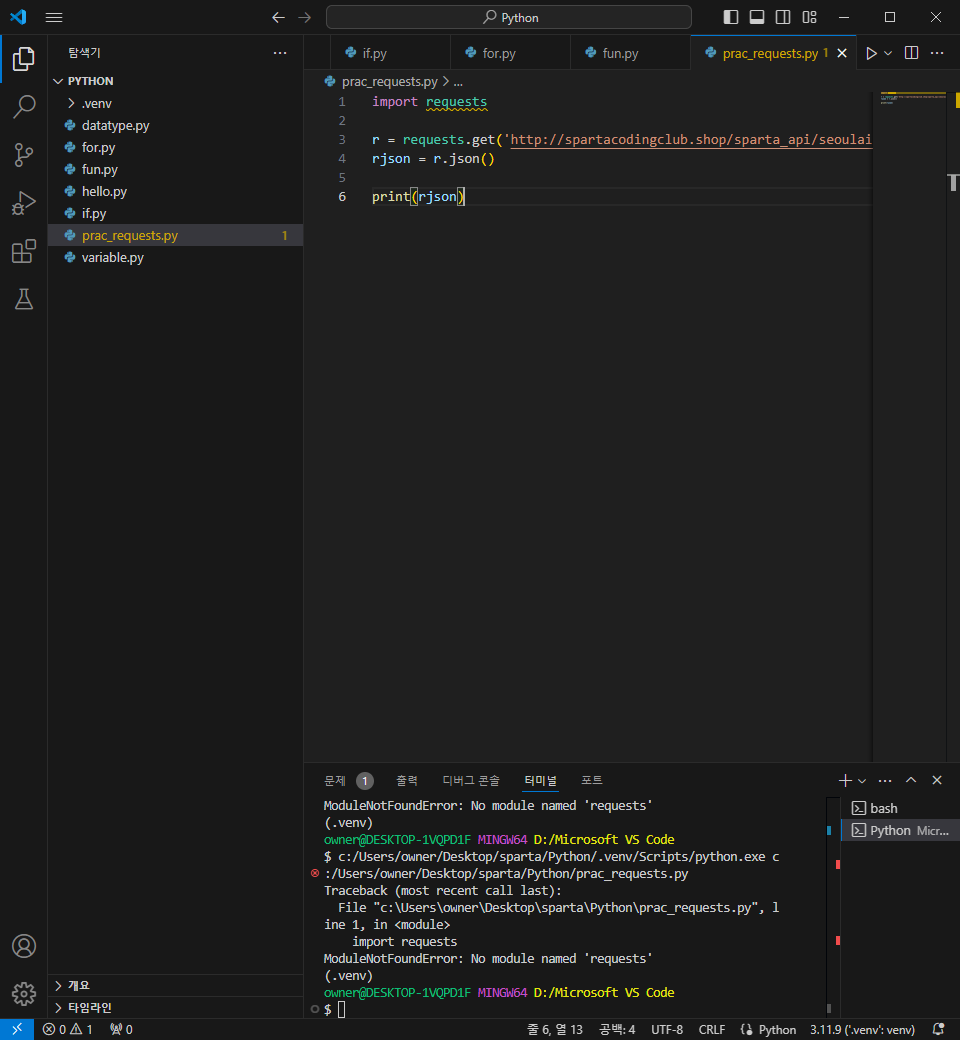
Task: Toggle primary side bar visibility
Action: pyautogui.click(x=730, y=17)
